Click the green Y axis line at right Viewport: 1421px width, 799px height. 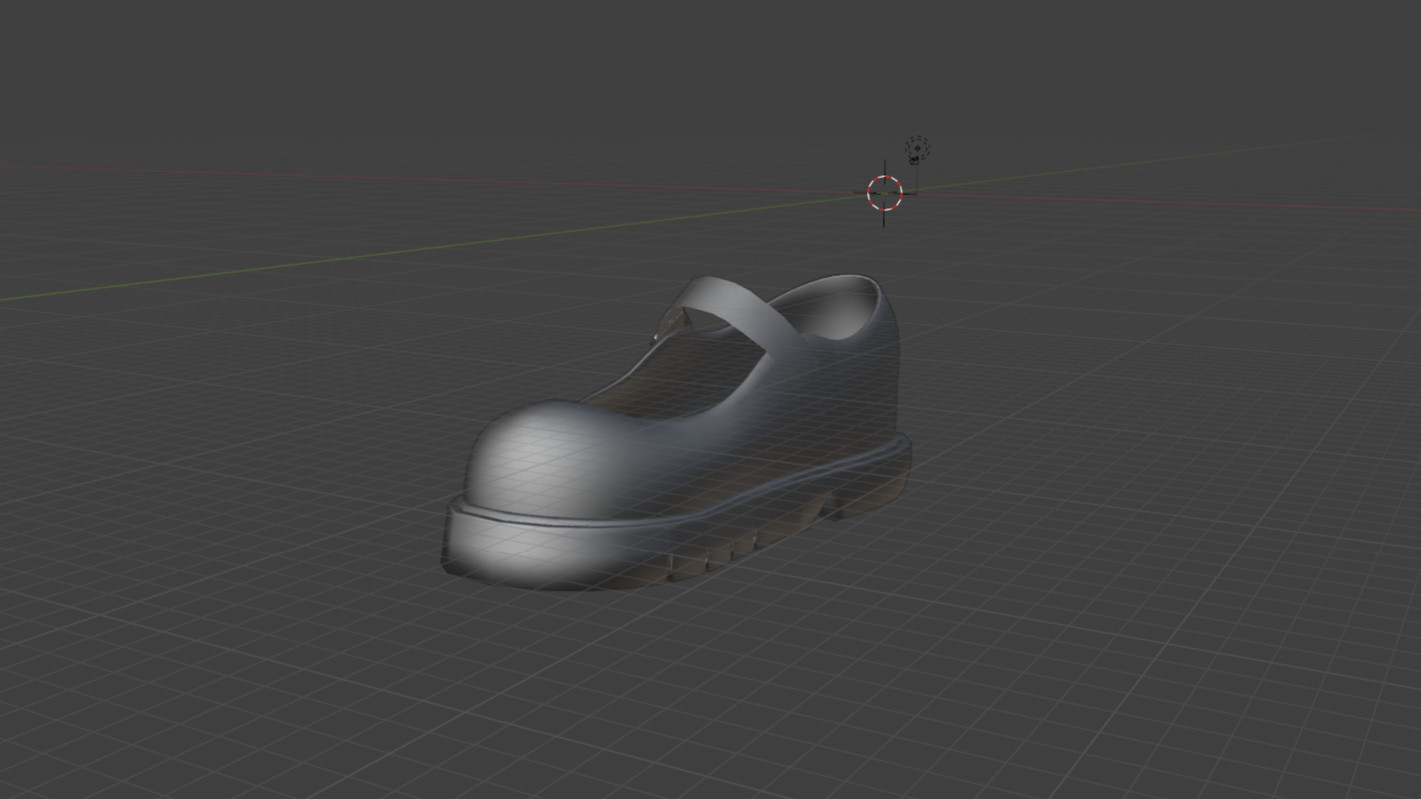point(1150,161)
